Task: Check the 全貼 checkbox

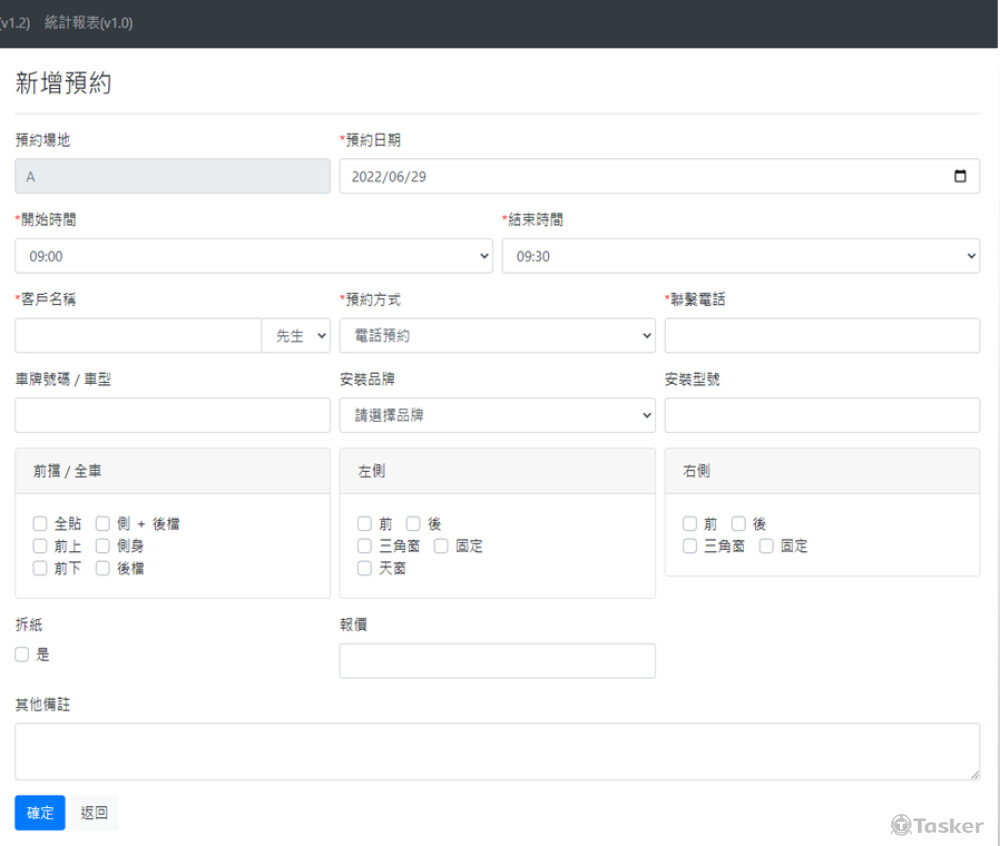Action: tap(40, 524)
